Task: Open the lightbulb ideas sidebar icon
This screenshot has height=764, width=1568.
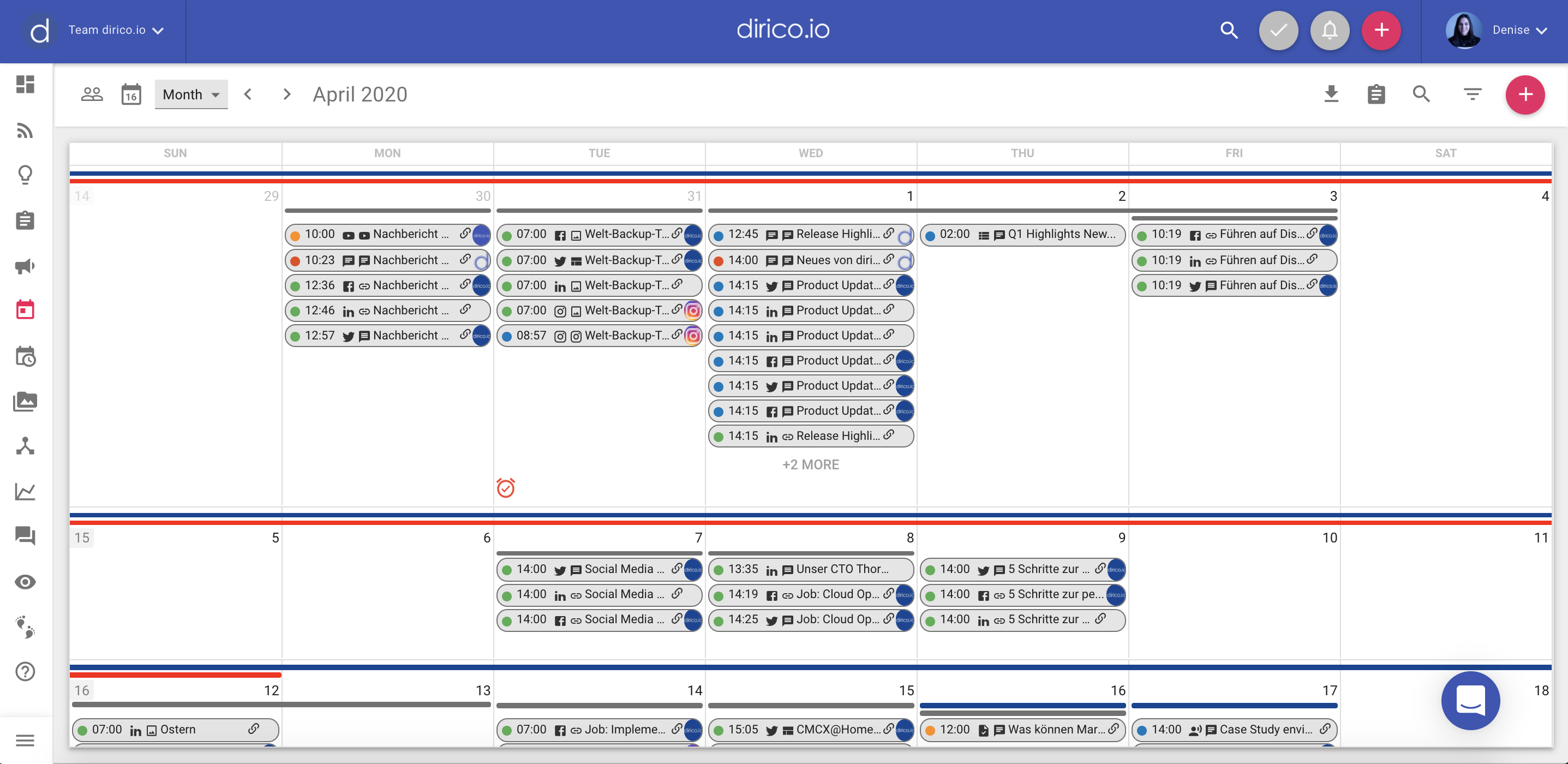Action: tap(25, 175)
